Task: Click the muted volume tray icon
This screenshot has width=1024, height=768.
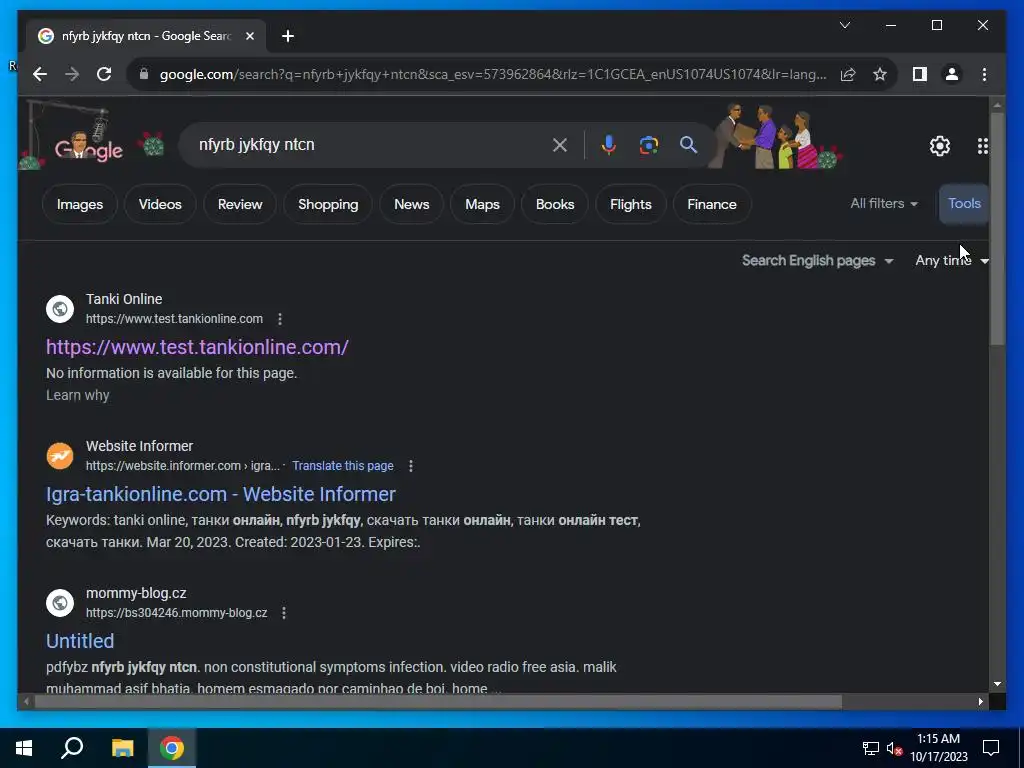Action: point(894,748)
